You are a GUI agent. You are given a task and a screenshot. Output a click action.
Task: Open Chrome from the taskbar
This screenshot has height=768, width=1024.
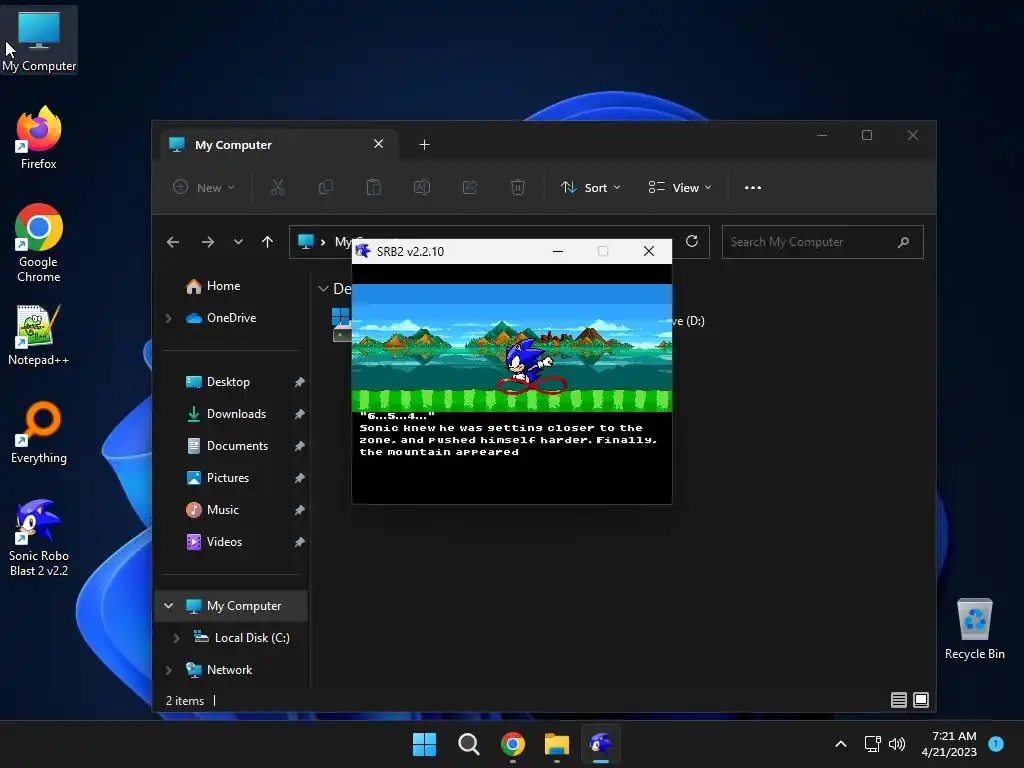tap(513, 744)
